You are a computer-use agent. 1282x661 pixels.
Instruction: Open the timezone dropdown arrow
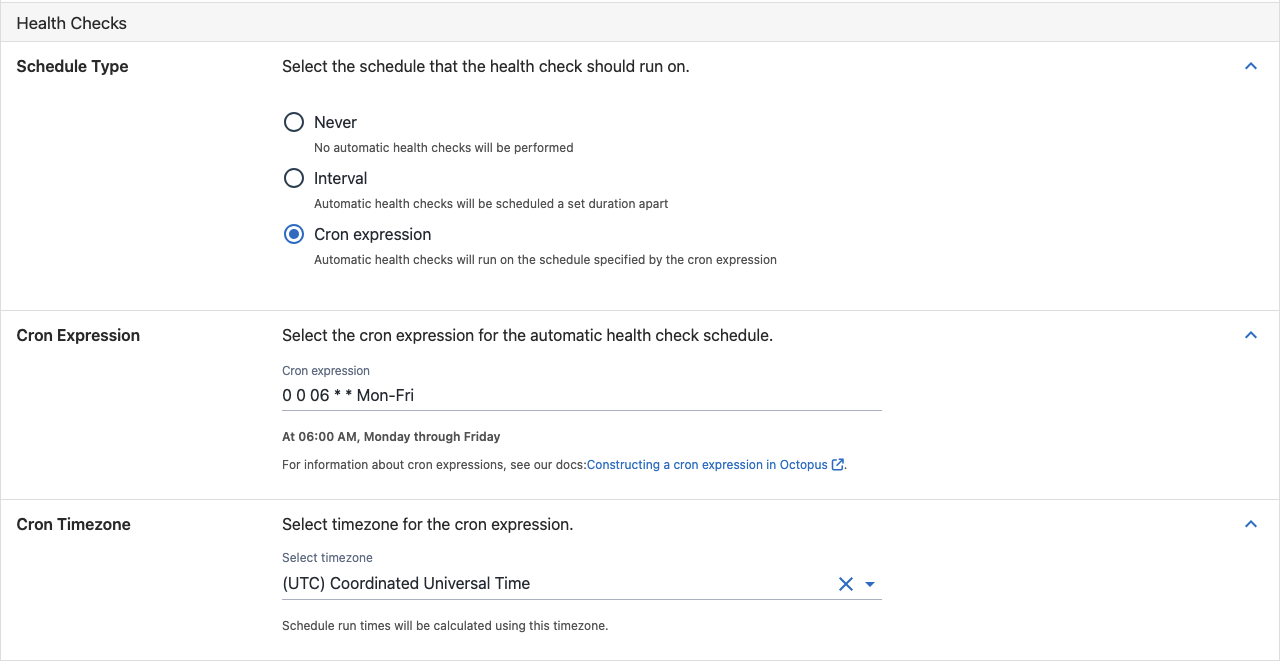(x=870, y=584)
